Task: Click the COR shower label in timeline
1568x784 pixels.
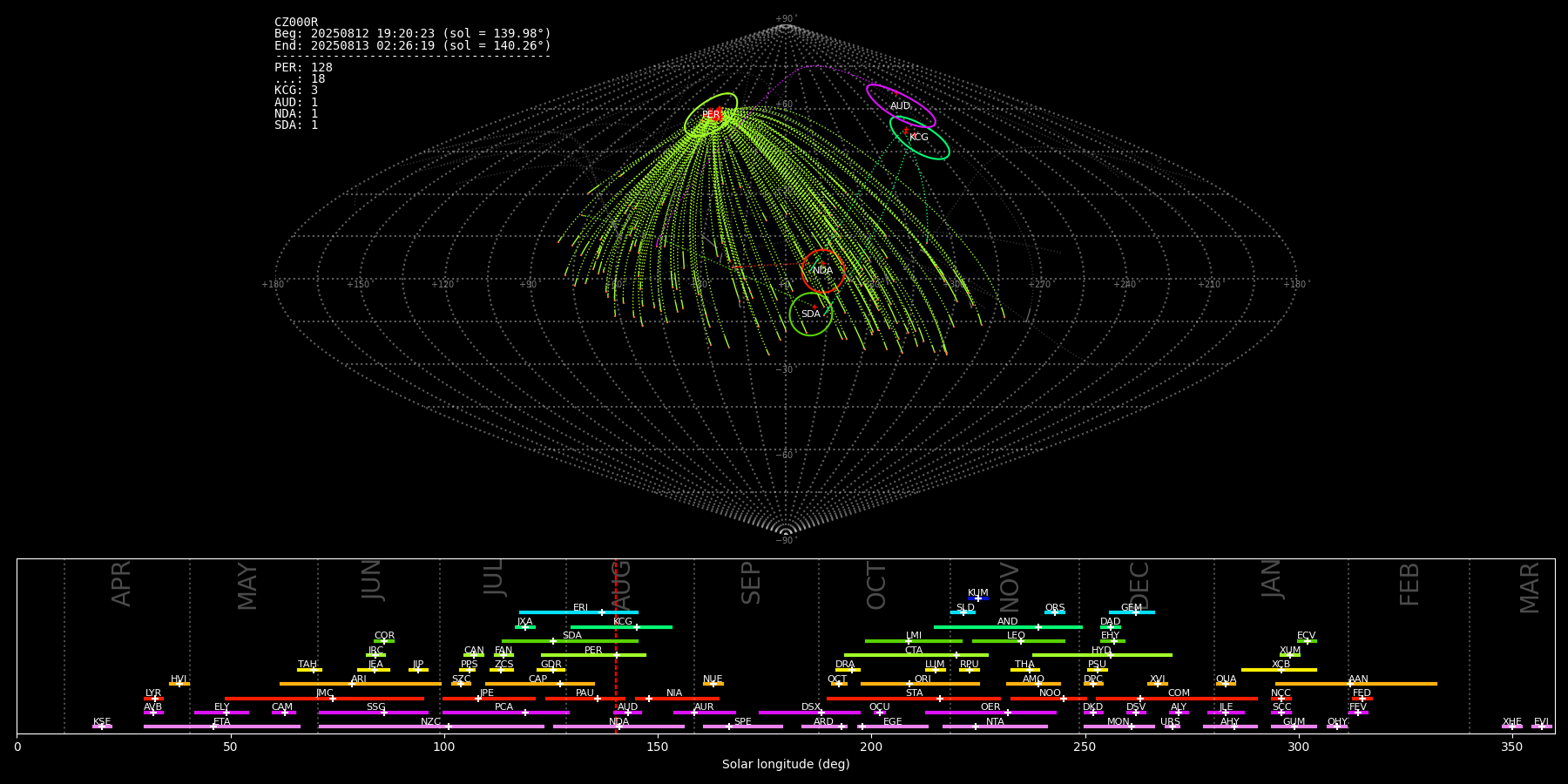Action: [x=384, y=636]
